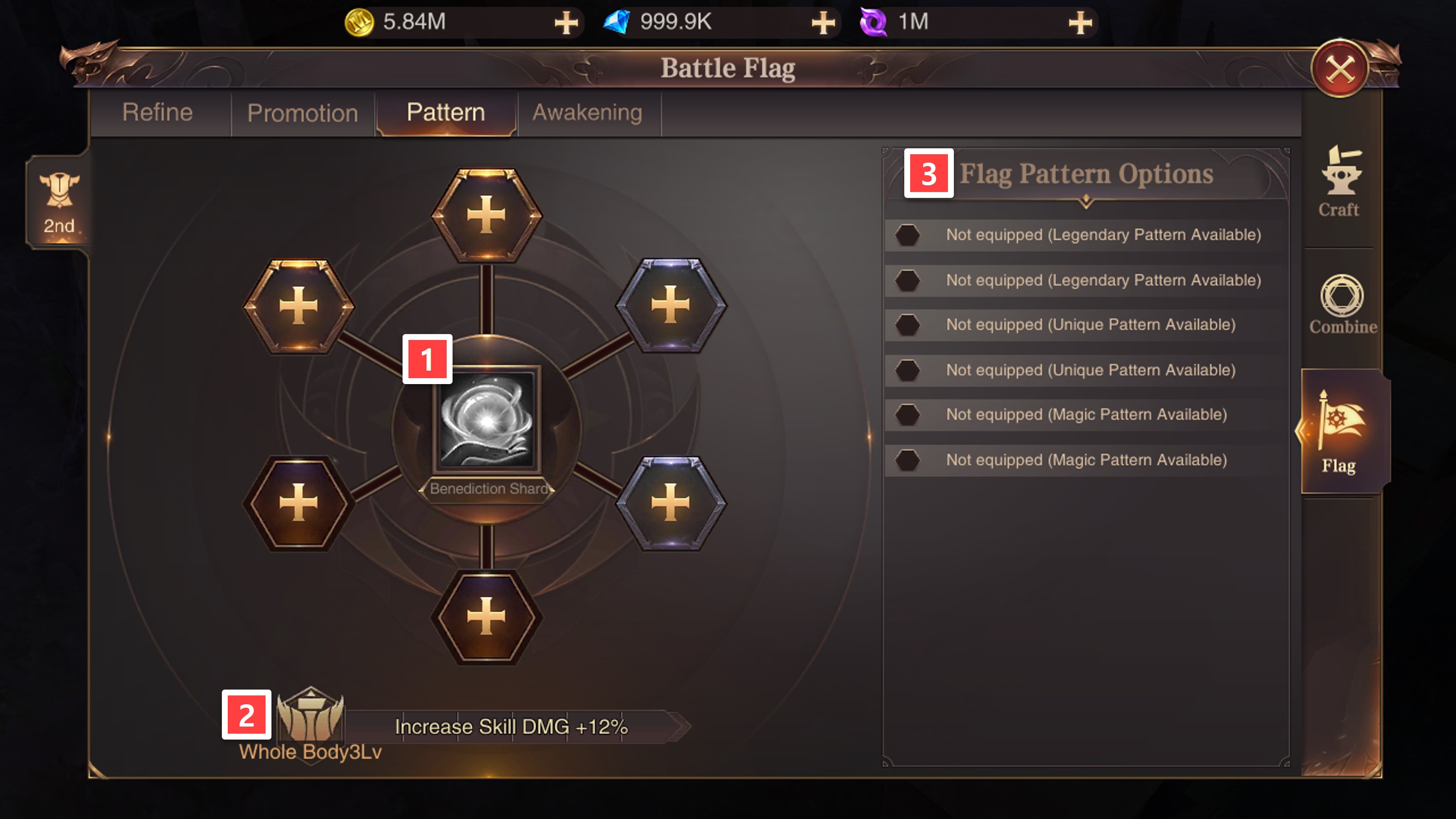Add pattern in the top hexagon slot
Image resolution: width=1456 pixels, height=819 pixels.
coord(486,215)
